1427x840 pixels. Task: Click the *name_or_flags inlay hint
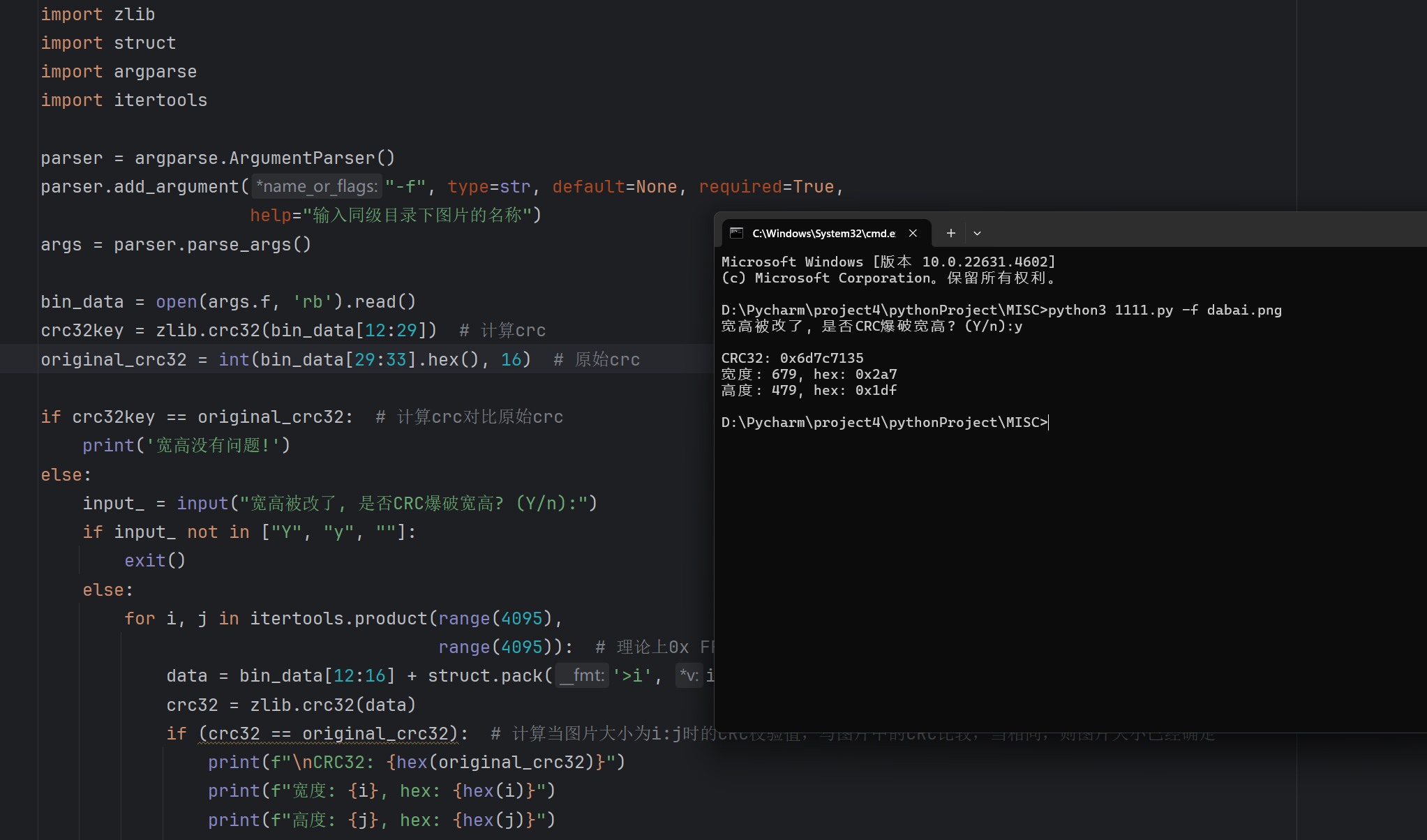(317, 187)
